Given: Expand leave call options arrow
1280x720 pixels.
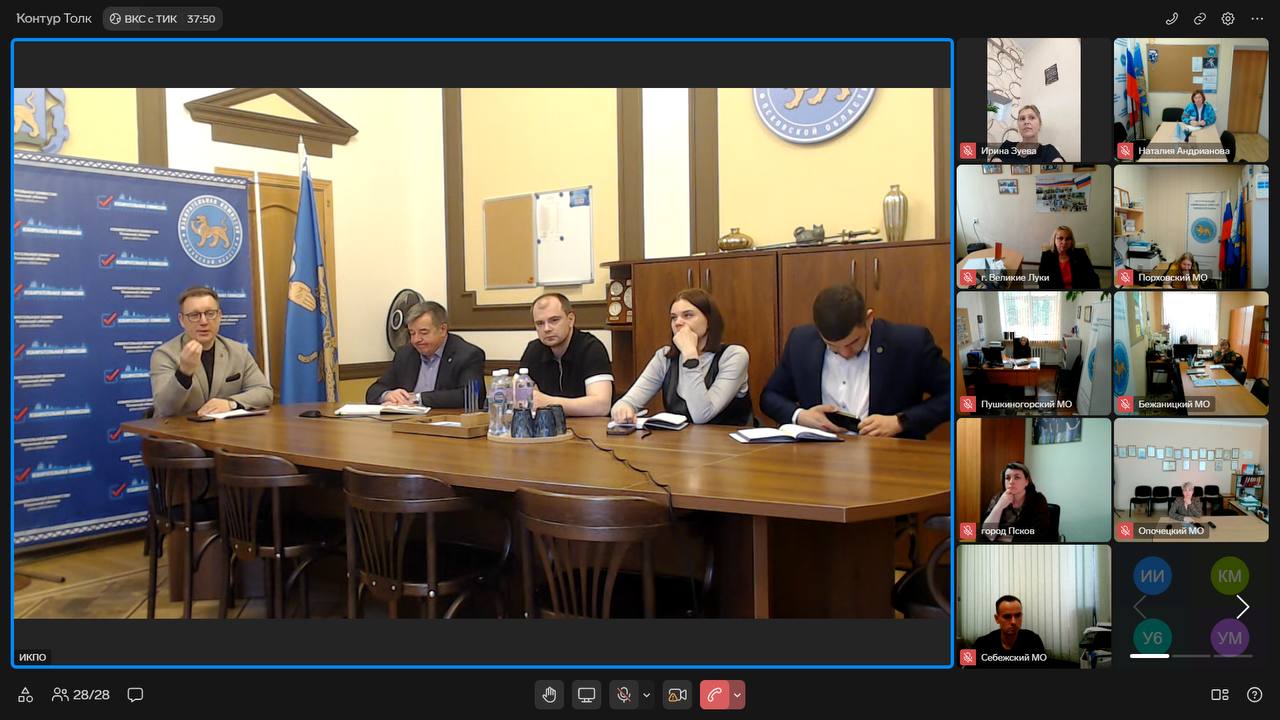Looking at the screenshot, I should tap(737, 695).
